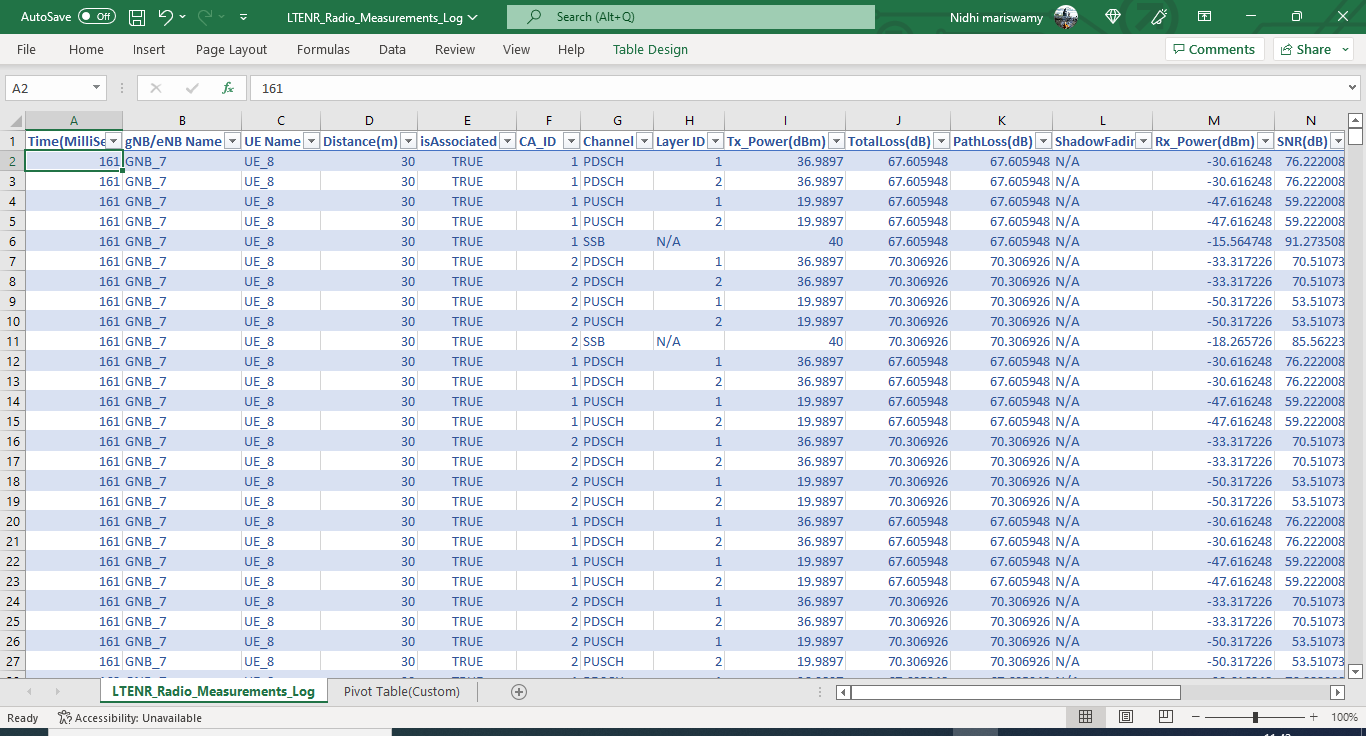This screenshot has width=1366, height=736.
Task: Click the Accessibility: Unavailable status
Action: point(130,717)
